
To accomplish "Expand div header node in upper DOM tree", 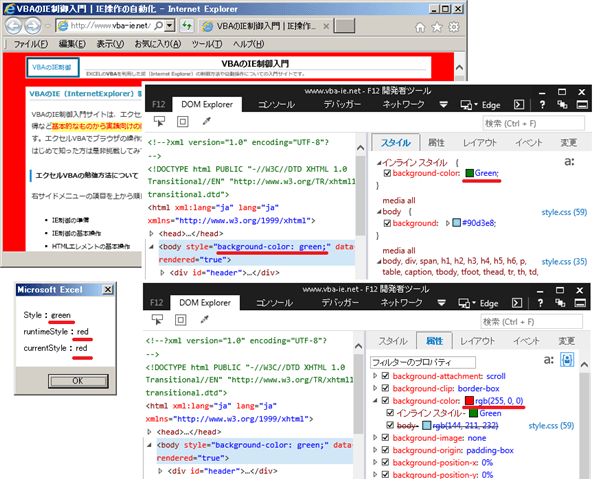I will 162,272.
